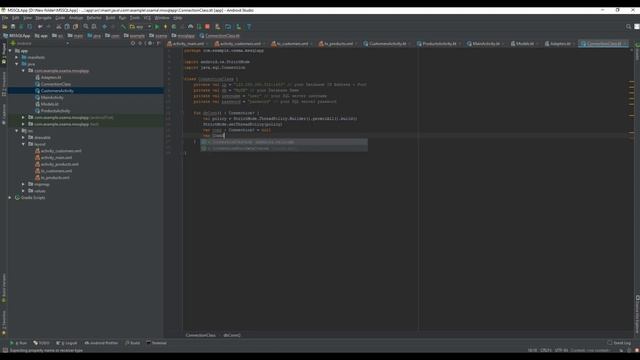
Task: Expand the Gradle Scripts node
Action: 10,198
